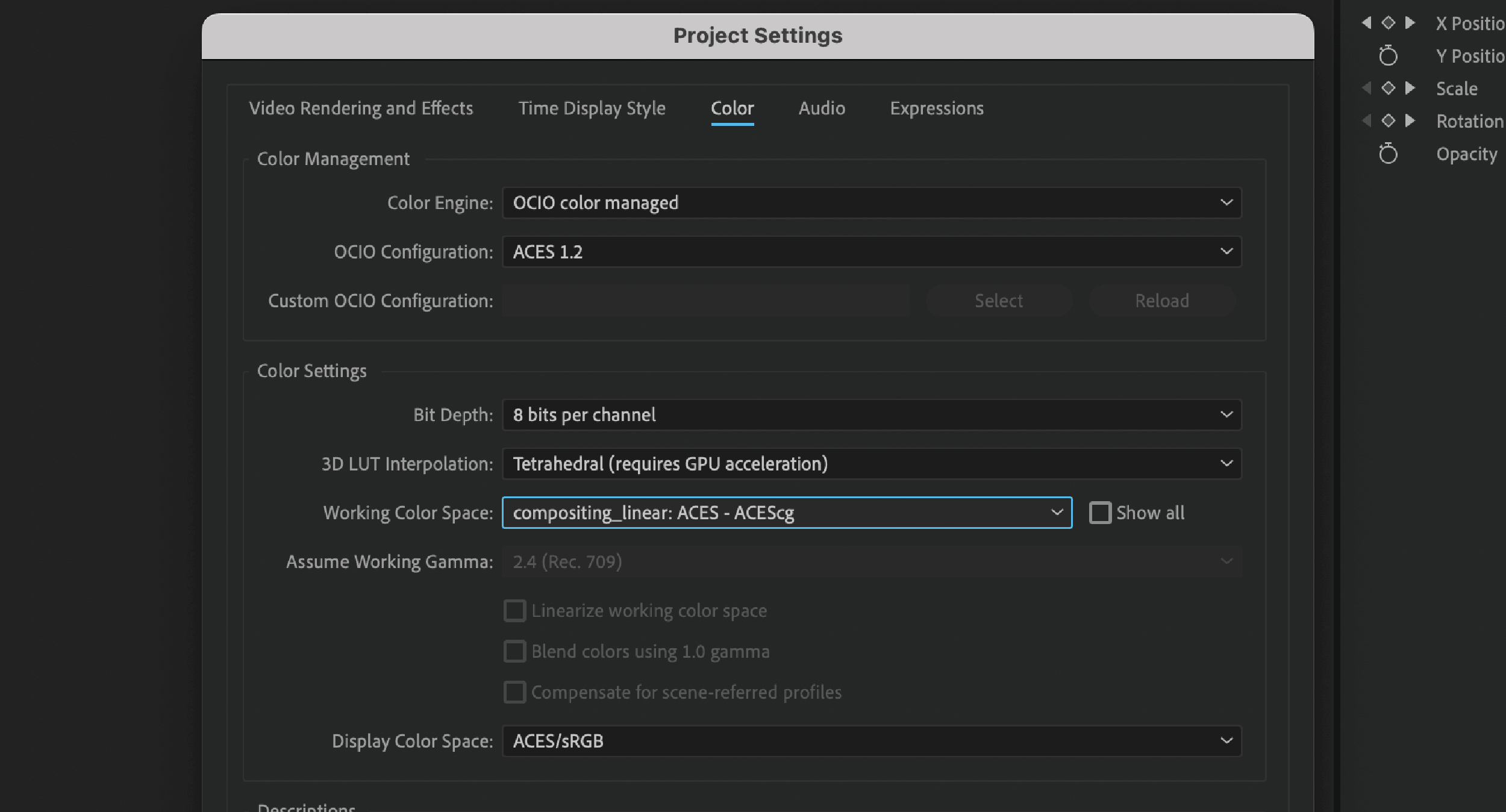1506x812 pixels.
Task: Open the Video Rendering and Effects tab
Action: [361, 108]
